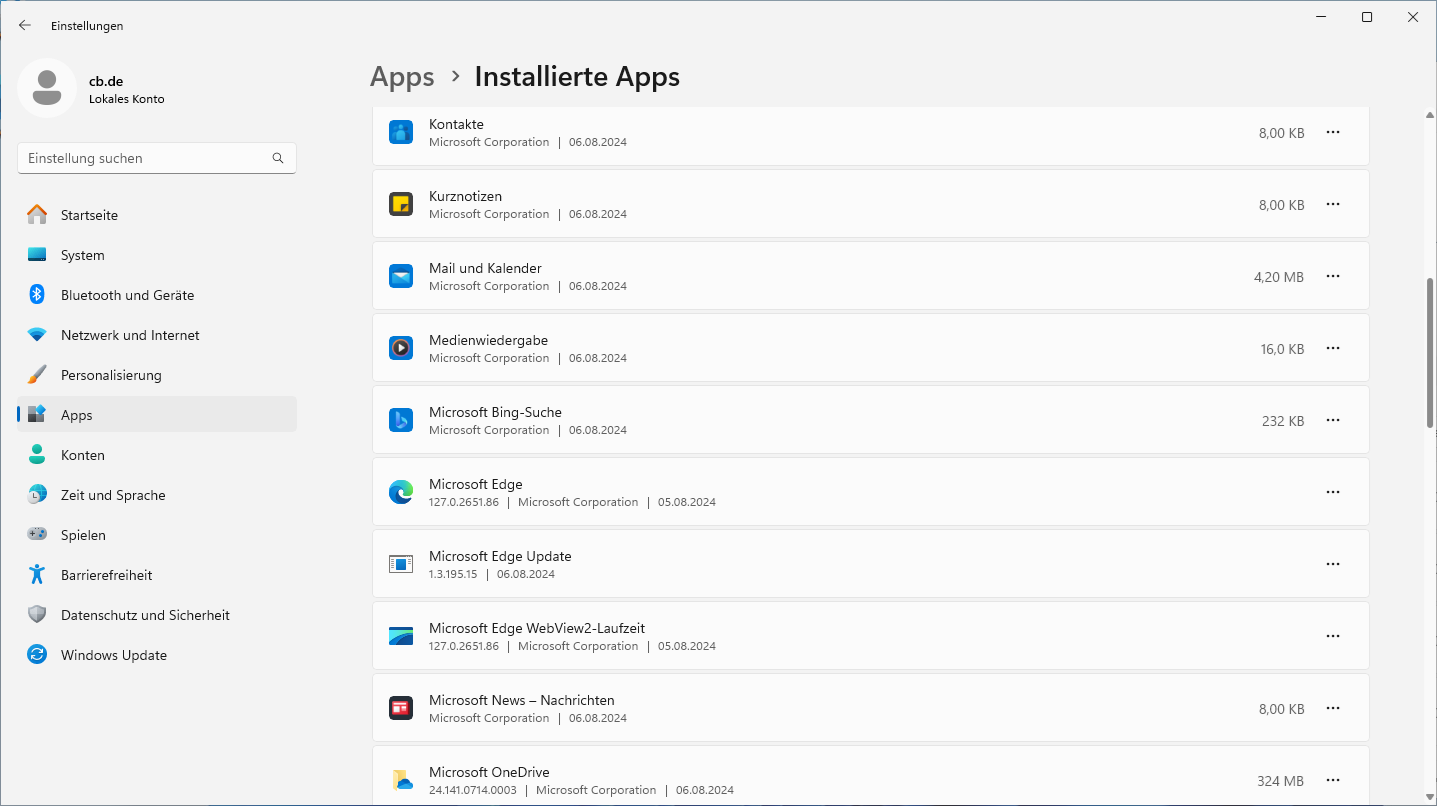The width and height of the screenshot is (1437, 806).
Task: Click the Microsoft News app icon
Action: point(401,708)
